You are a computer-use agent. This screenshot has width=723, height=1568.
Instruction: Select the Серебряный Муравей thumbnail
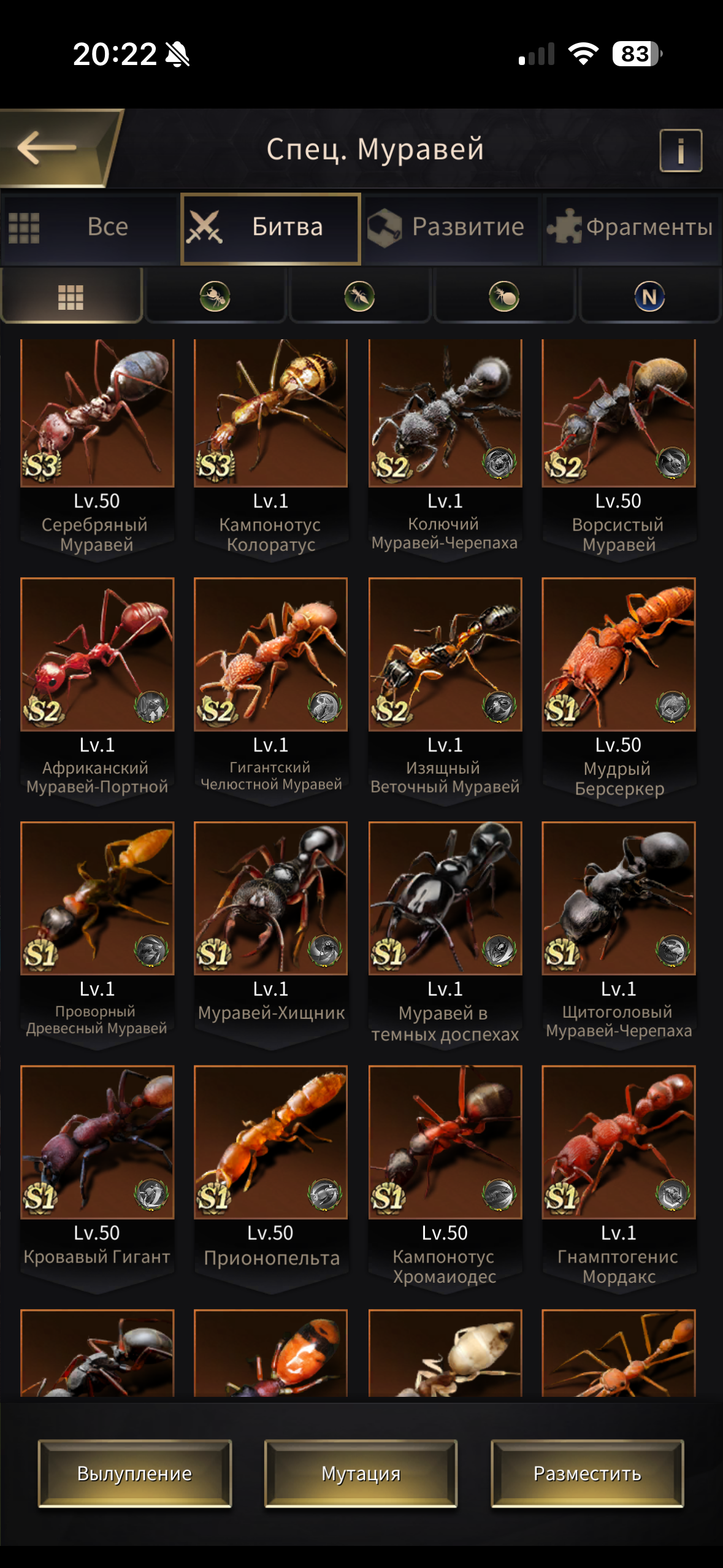click(98, 413)
